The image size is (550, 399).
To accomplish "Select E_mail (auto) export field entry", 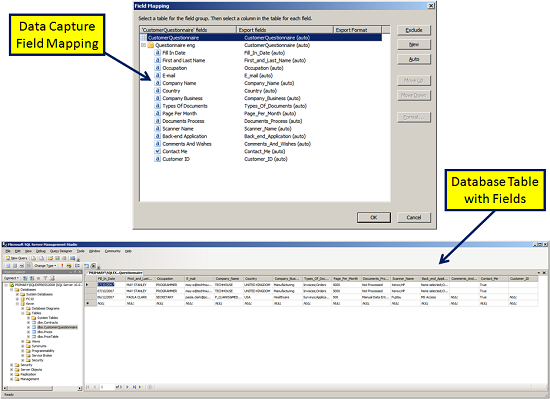I will (259, 76).
